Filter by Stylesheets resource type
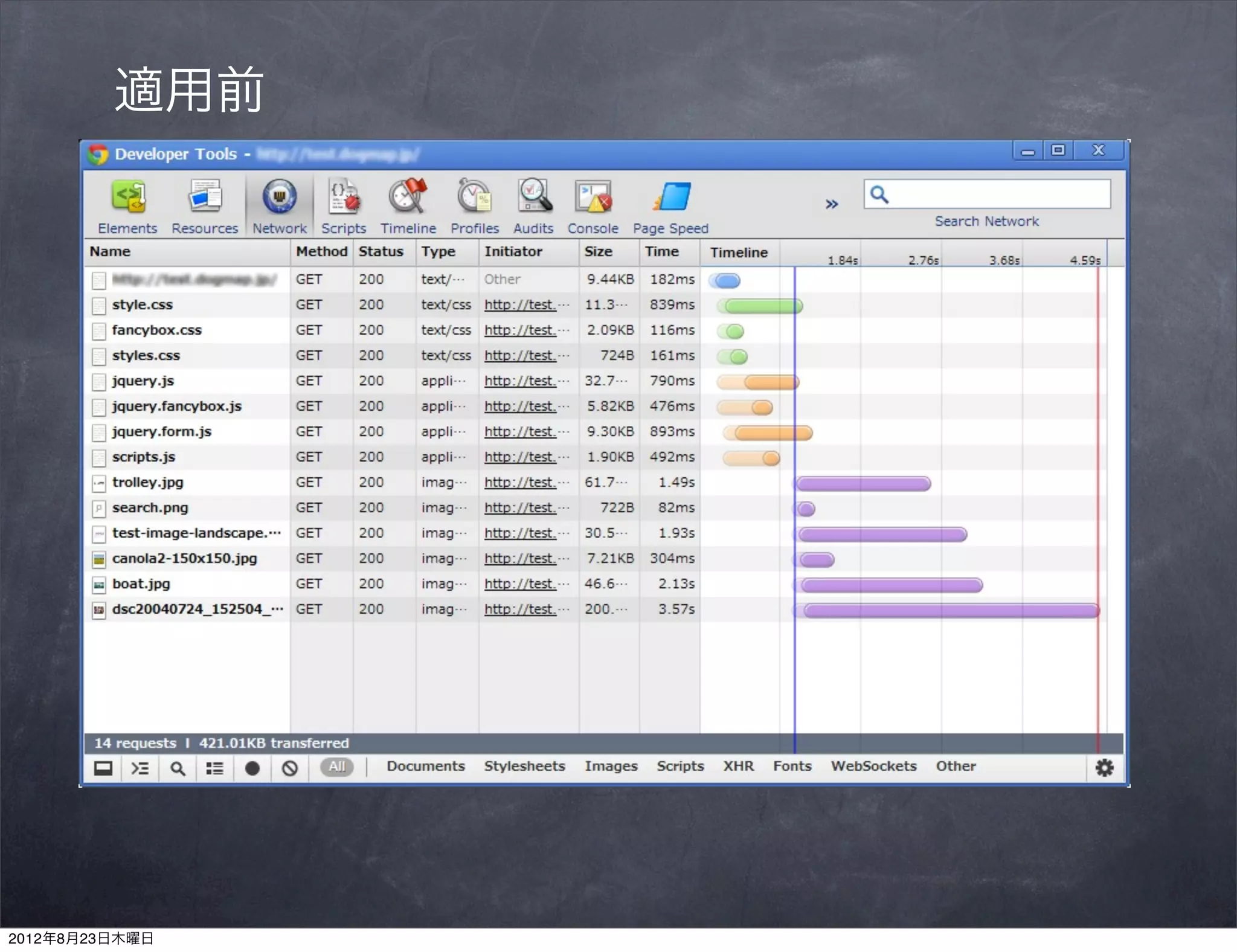The width and height of the screenshot is (1237, 952). click(x=524, y=766)
